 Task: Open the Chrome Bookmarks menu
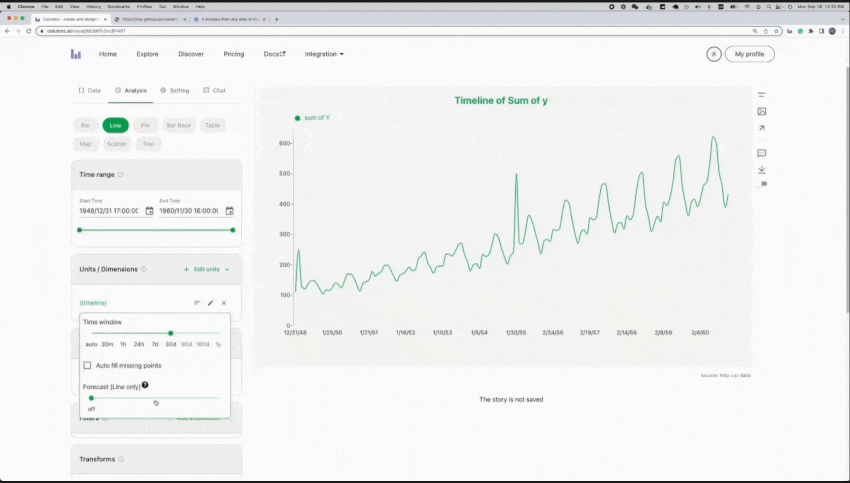click(119, 7)
